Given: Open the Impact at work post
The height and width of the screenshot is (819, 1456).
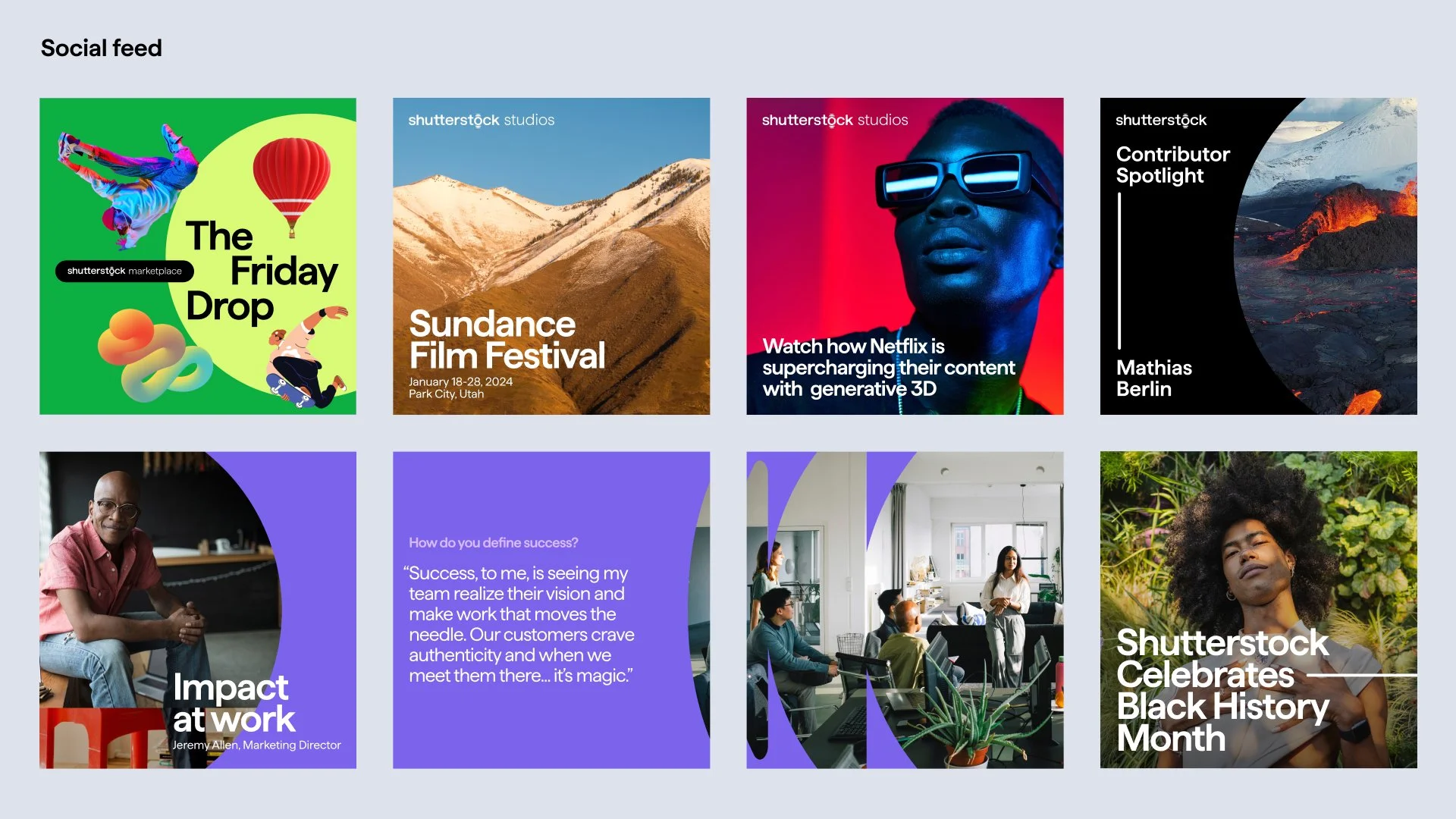Looking at the screenshot, I should [198, 610].
